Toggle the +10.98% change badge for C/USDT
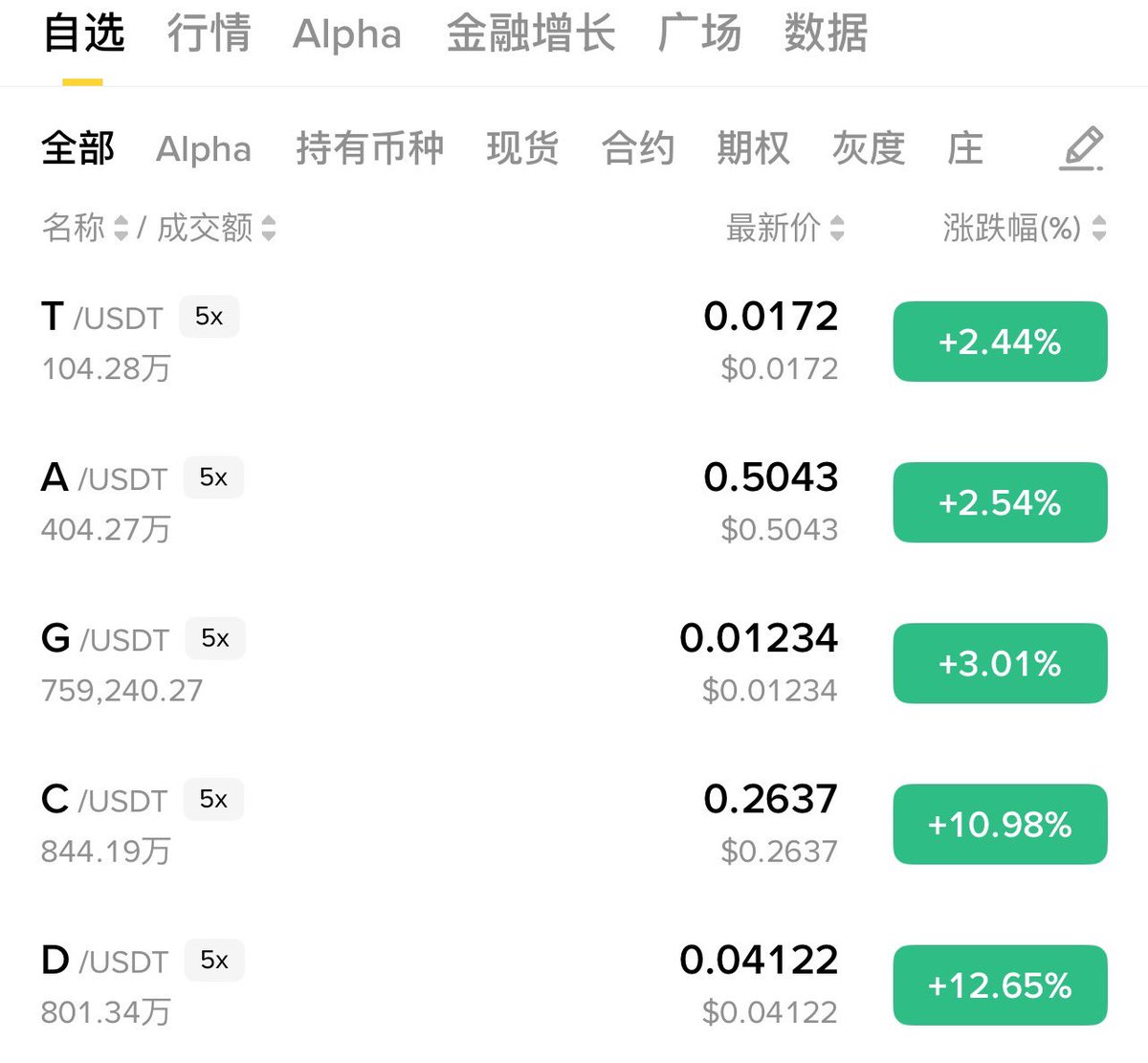The image size is (1148, 1063). click(x=1000, y=824)
